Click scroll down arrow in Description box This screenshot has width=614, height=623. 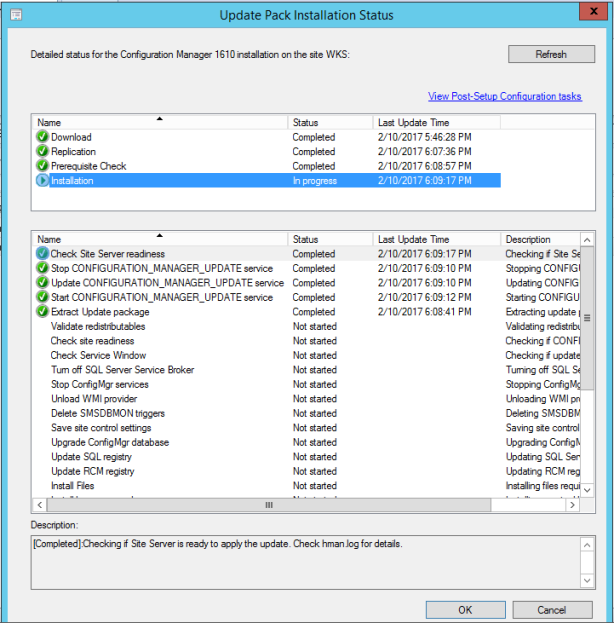587,580
